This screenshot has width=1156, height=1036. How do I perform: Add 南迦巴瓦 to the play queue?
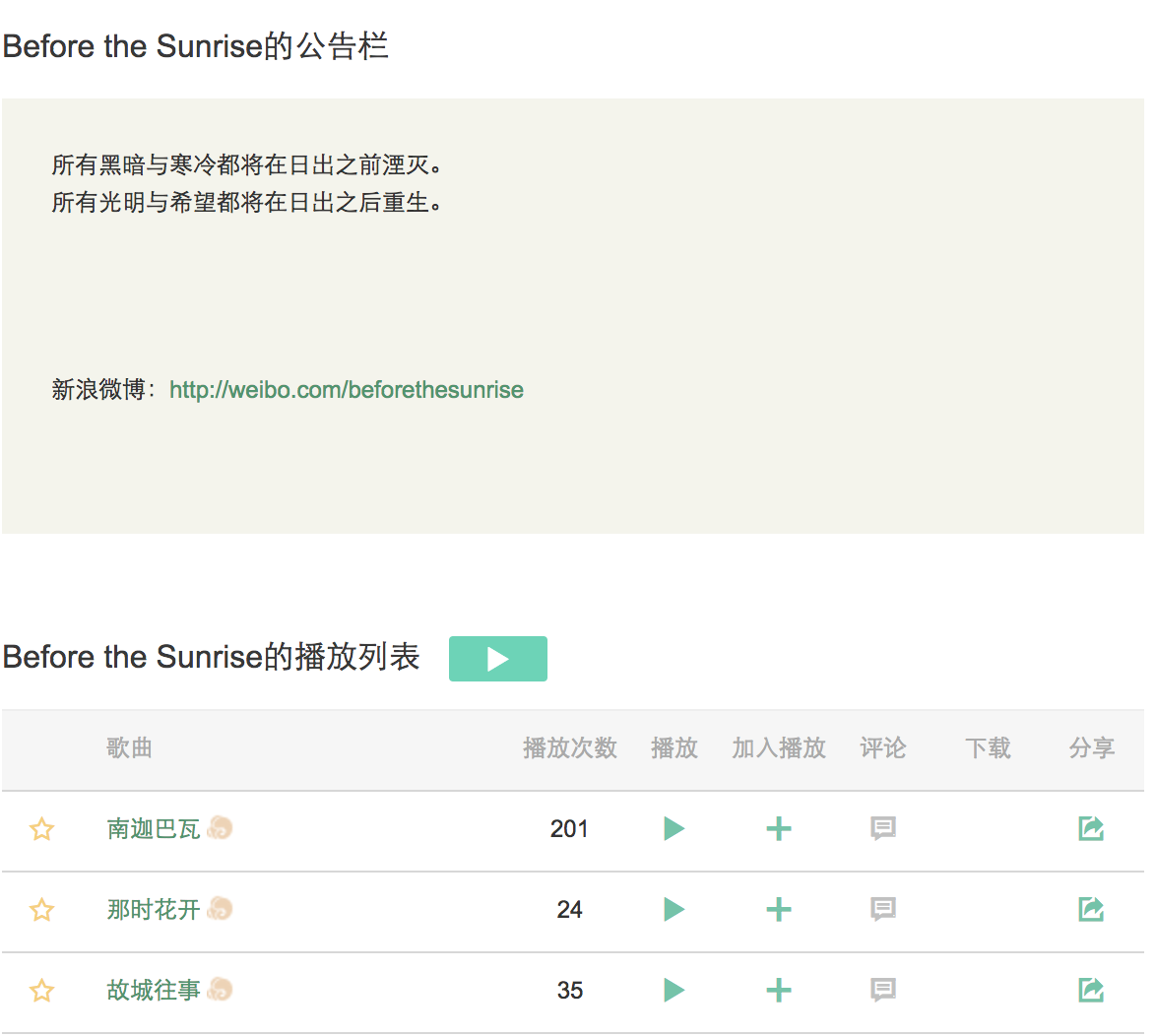click(779, 829)
